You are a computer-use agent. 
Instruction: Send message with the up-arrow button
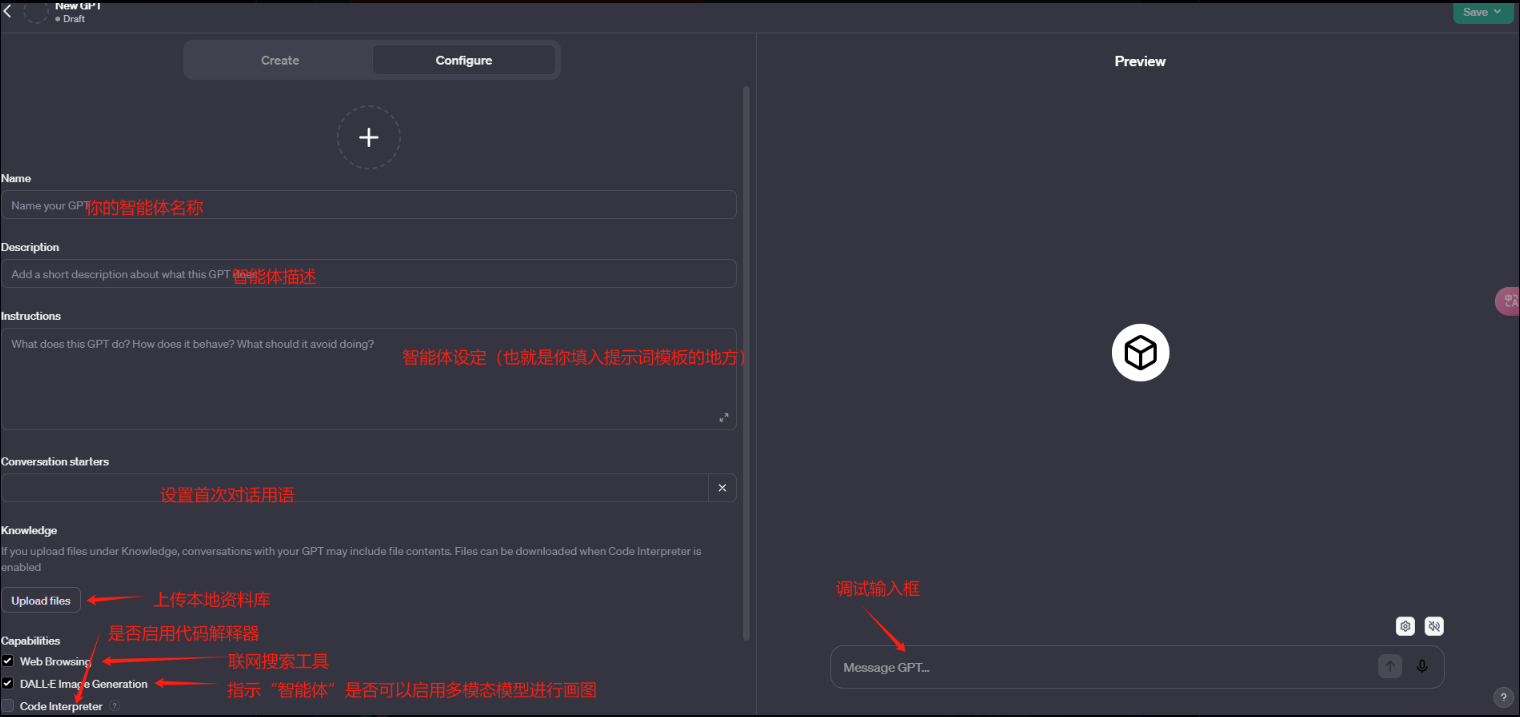(x=1390, y=667)
